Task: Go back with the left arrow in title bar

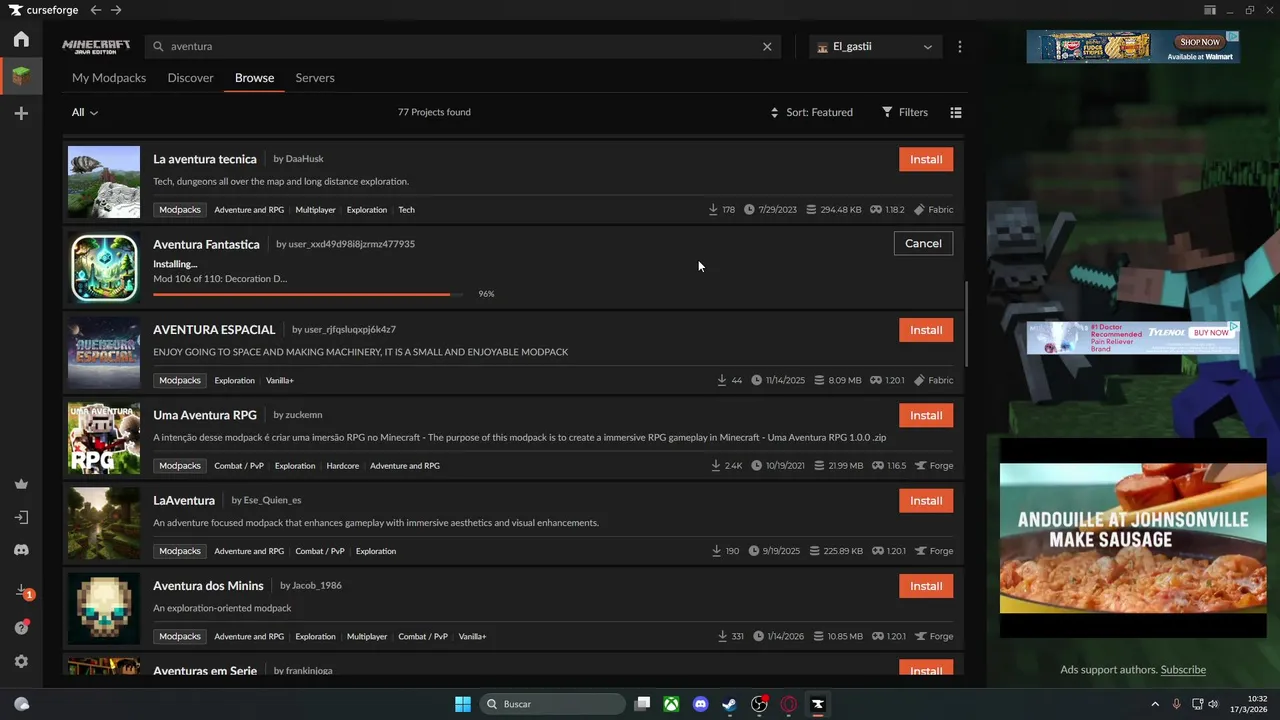Action: pyautogui.click(x=95, y=10)
